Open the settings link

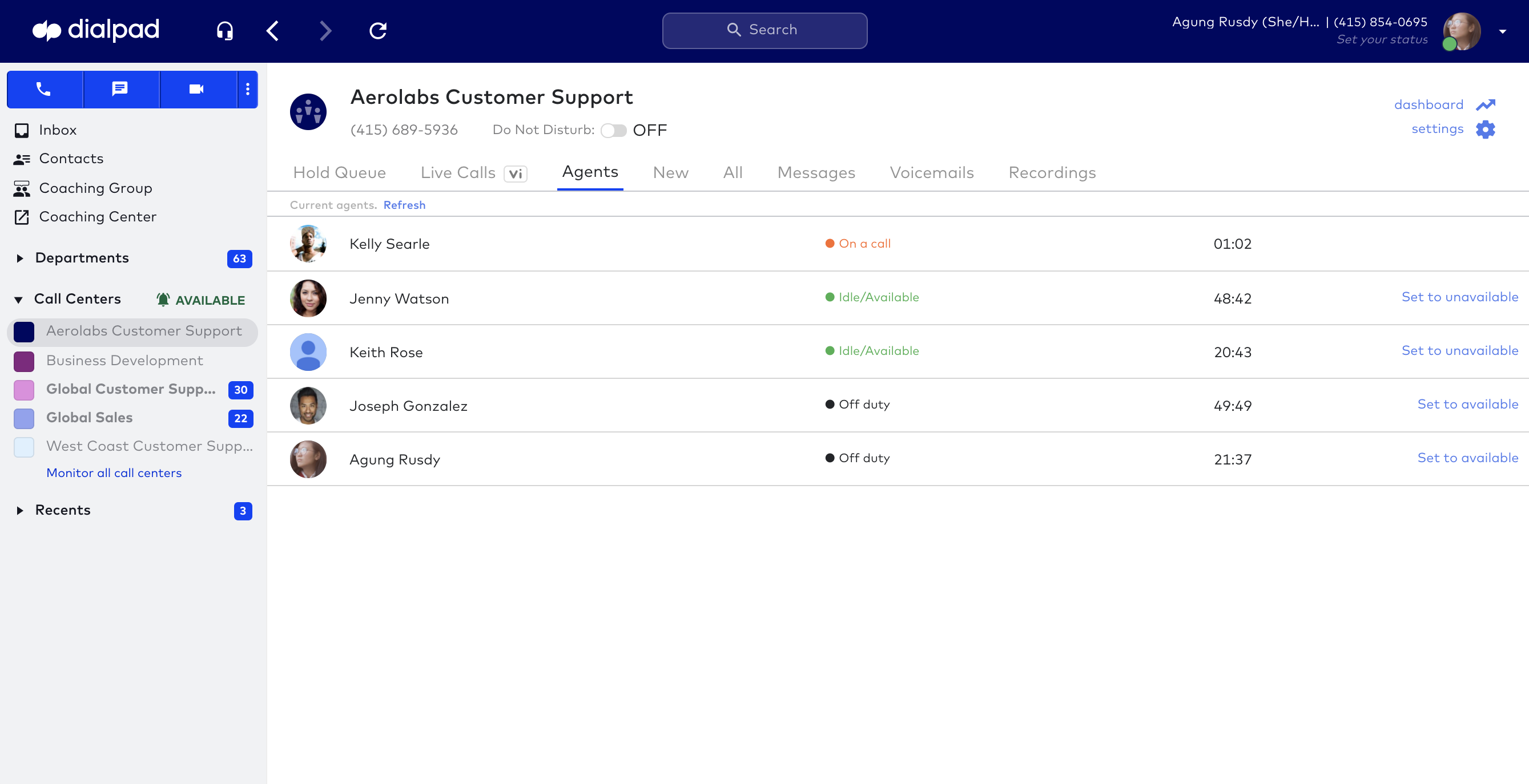point(1437,129)
